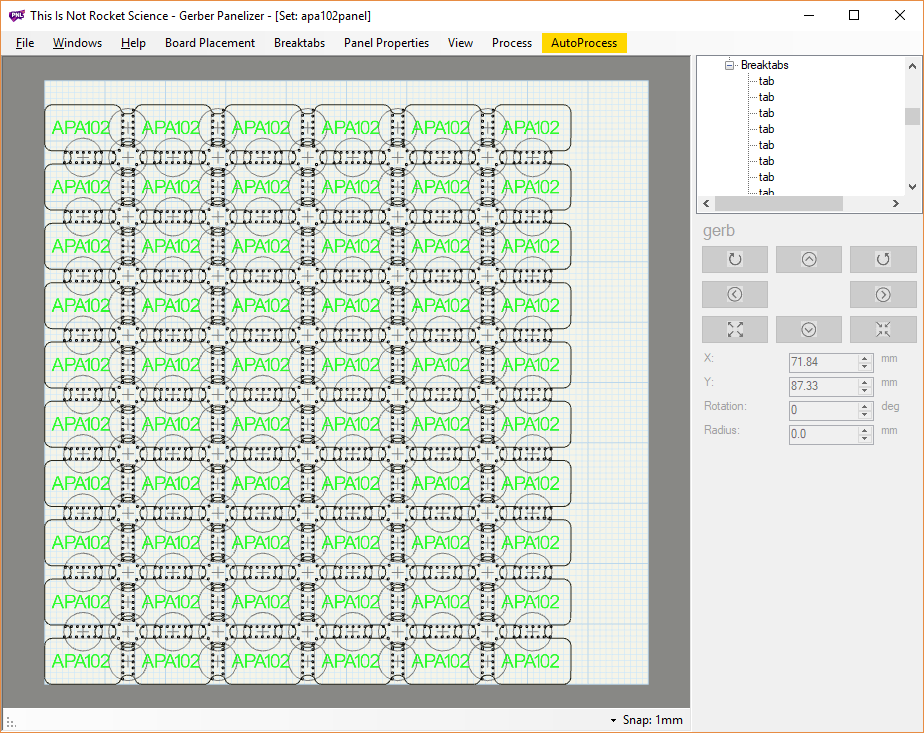The width and height of the screenshot is (924, 733).
Task: Select the Breaktabs node label in the tree
Action: point(764,65)
